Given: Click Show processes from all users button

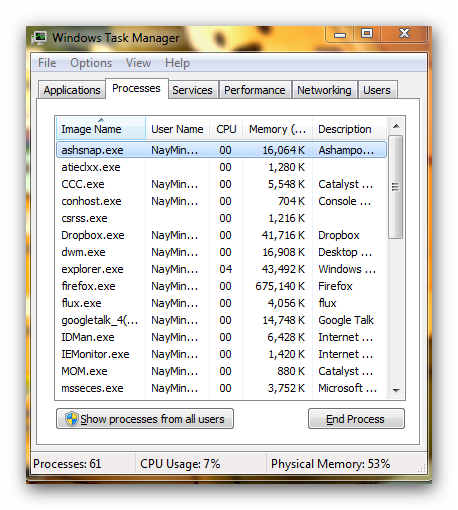Looking at the screenshot, I should (x=145, y=419).
